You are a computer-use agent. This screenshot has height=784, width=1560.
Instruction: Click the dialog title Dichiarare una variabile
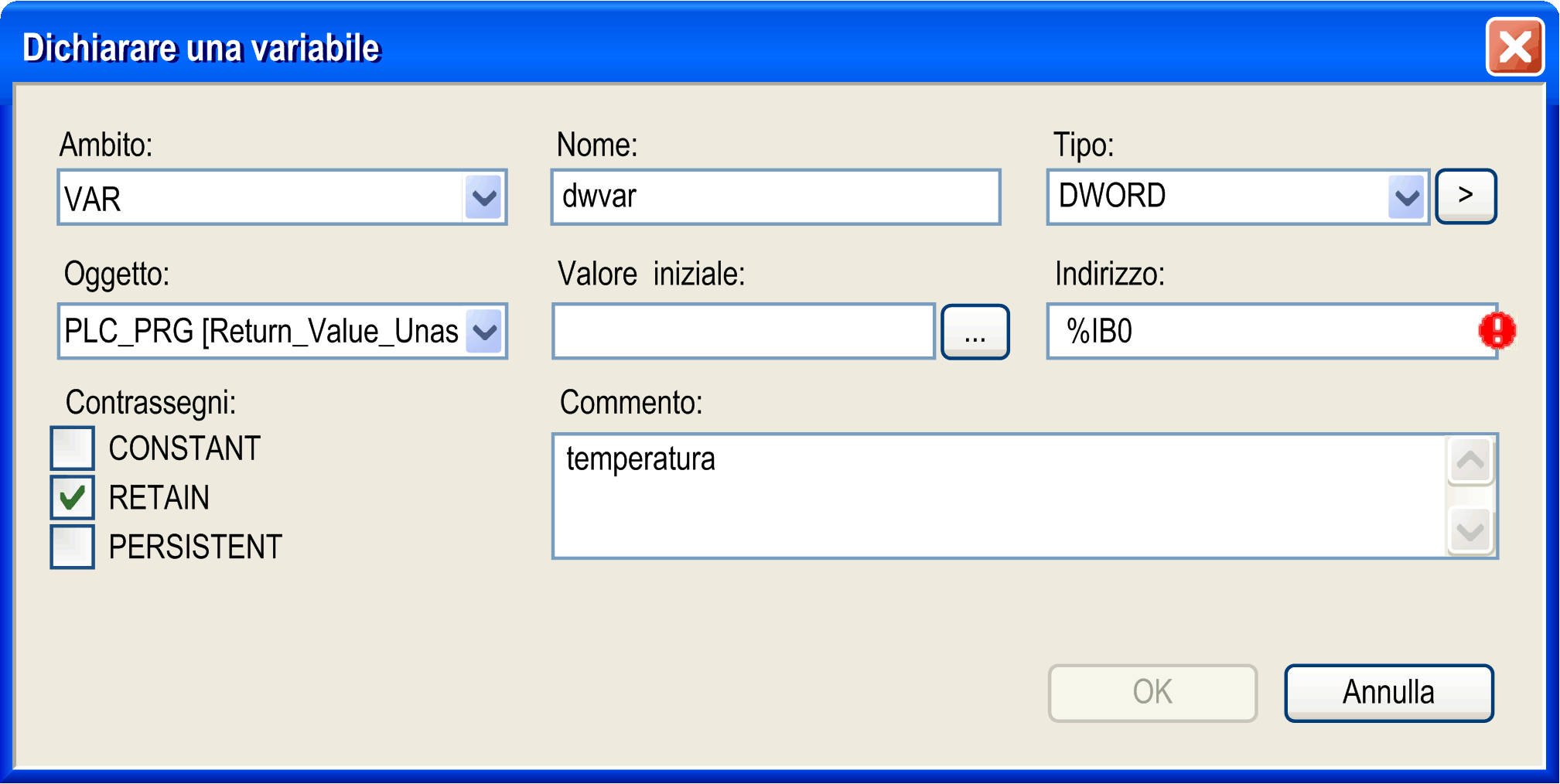203,46
